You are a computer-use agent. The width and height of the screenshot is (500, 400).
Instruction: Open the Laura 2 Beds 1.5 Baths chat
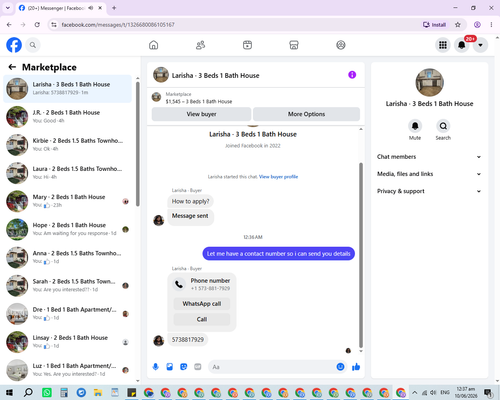coord(67,173)
